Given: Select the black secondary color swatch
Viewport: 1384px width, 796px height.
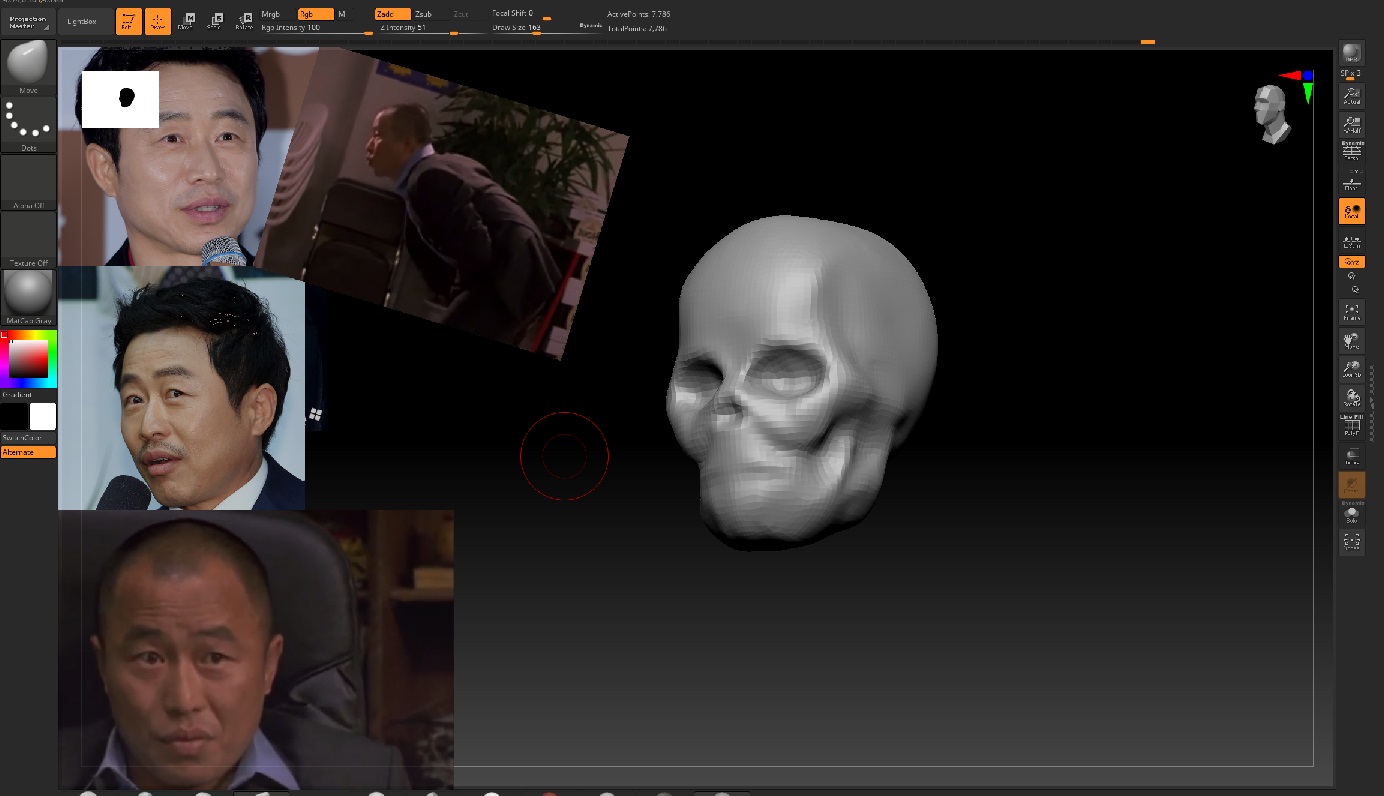Looking at the screenshot, I should (14, 416).
